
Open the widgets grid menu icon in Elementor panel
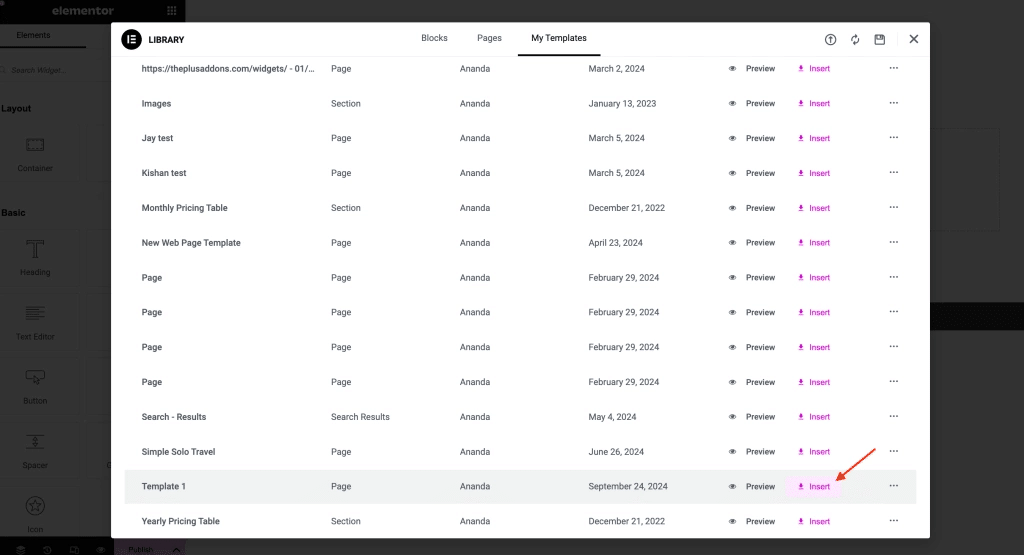point(172,10)
